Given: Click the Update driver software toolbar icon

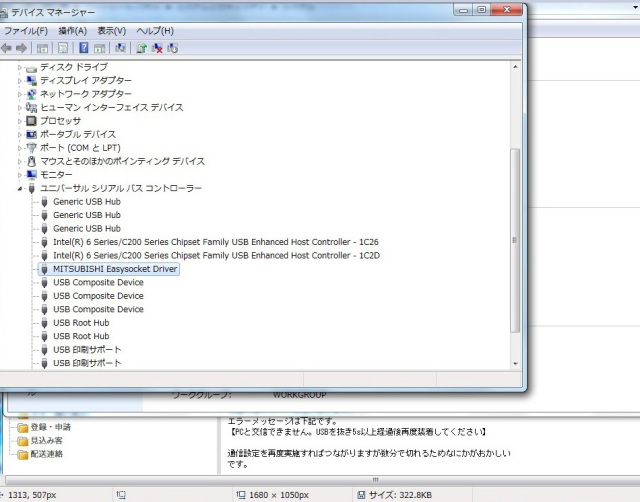Looking at the screenshot, I should click(141, 48).
